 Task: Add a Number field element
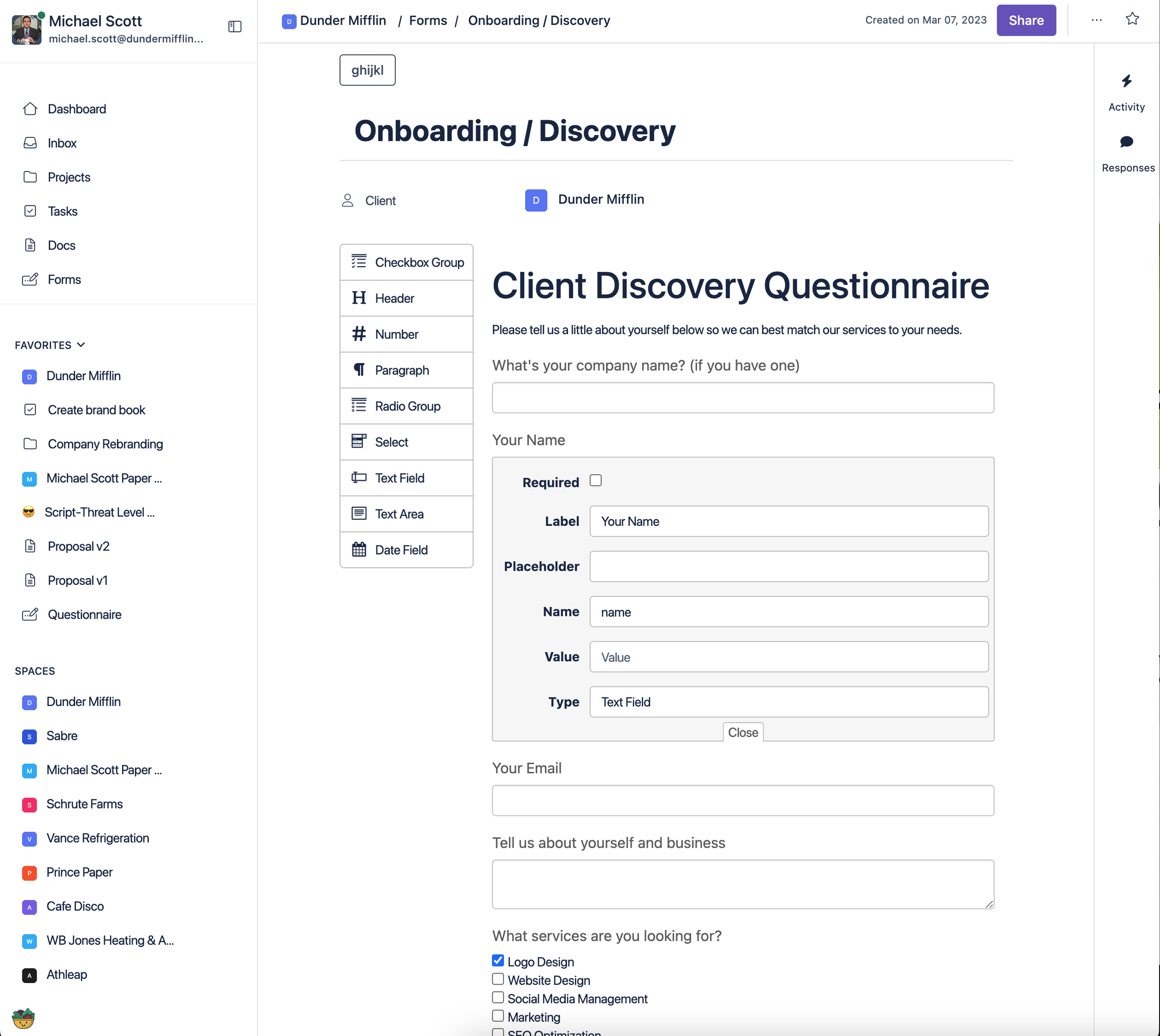(406, 334)
